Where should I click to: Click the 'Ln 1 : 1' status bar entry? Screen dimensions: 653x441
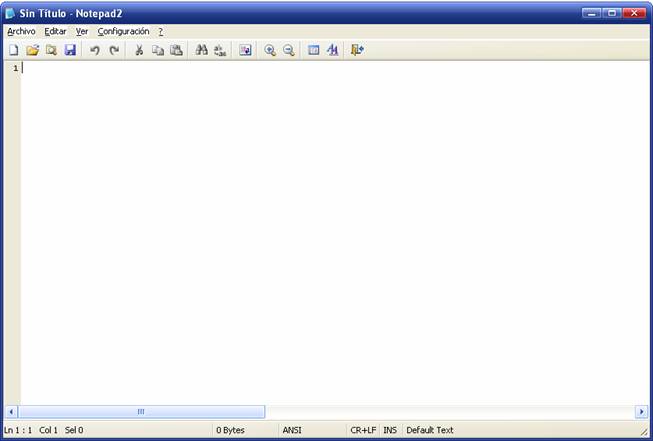(18, 430)
